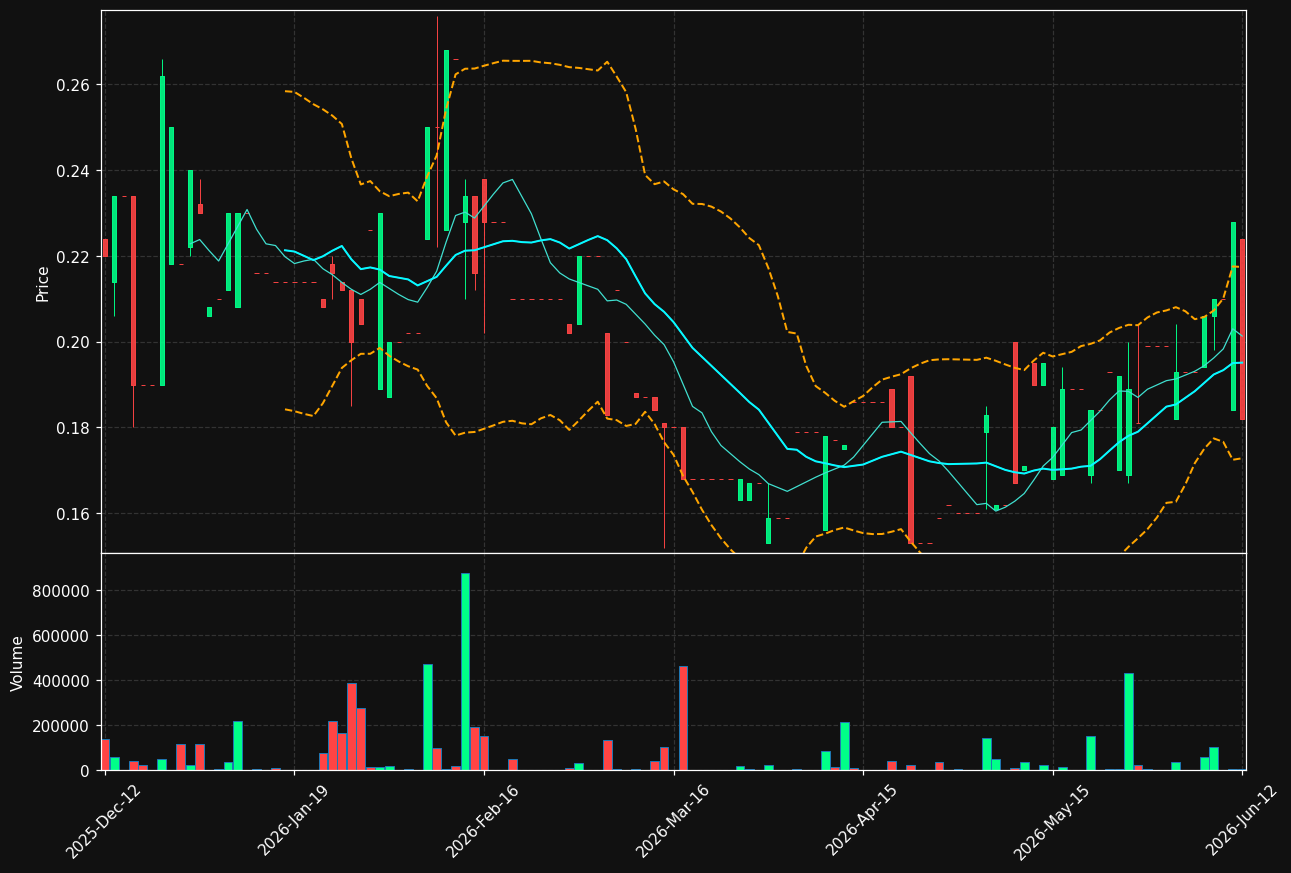Click the 0.24 price axis label

72,171
